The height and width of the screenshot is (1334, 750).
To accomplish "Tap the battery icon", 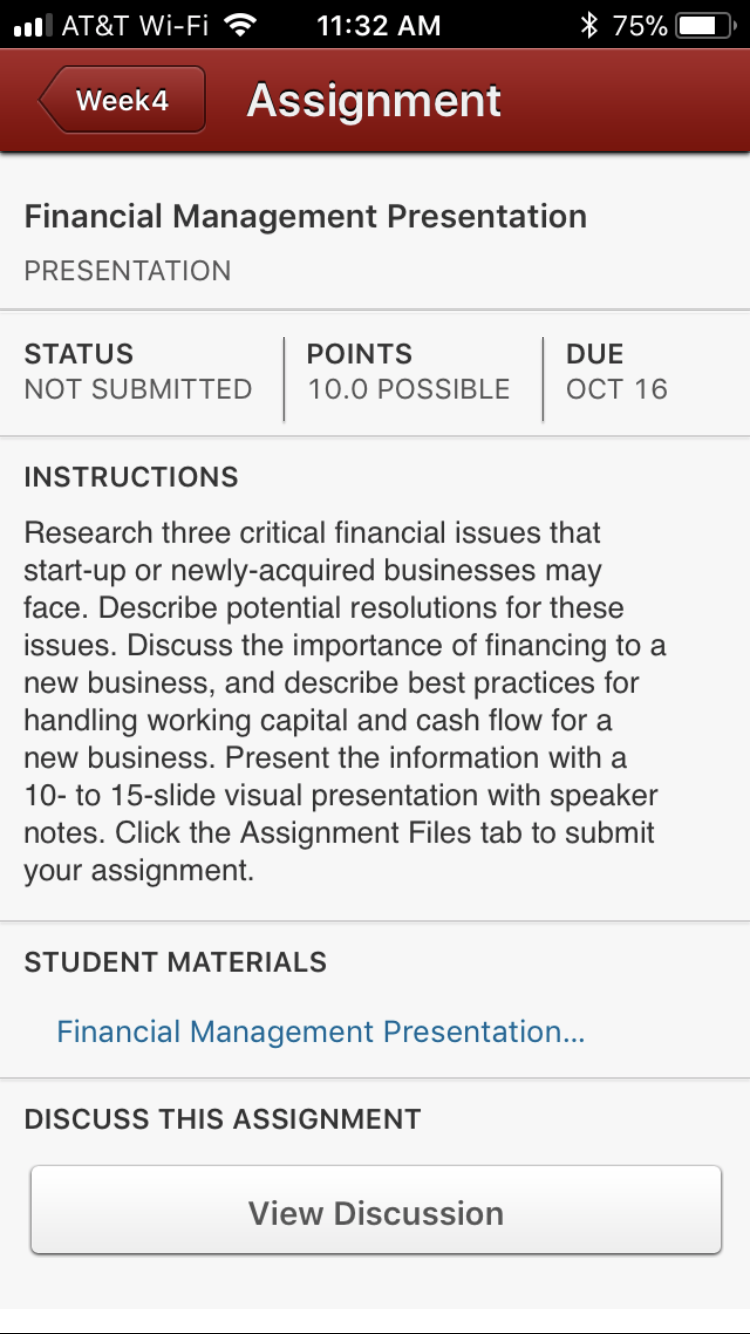I will click(704, 25).
